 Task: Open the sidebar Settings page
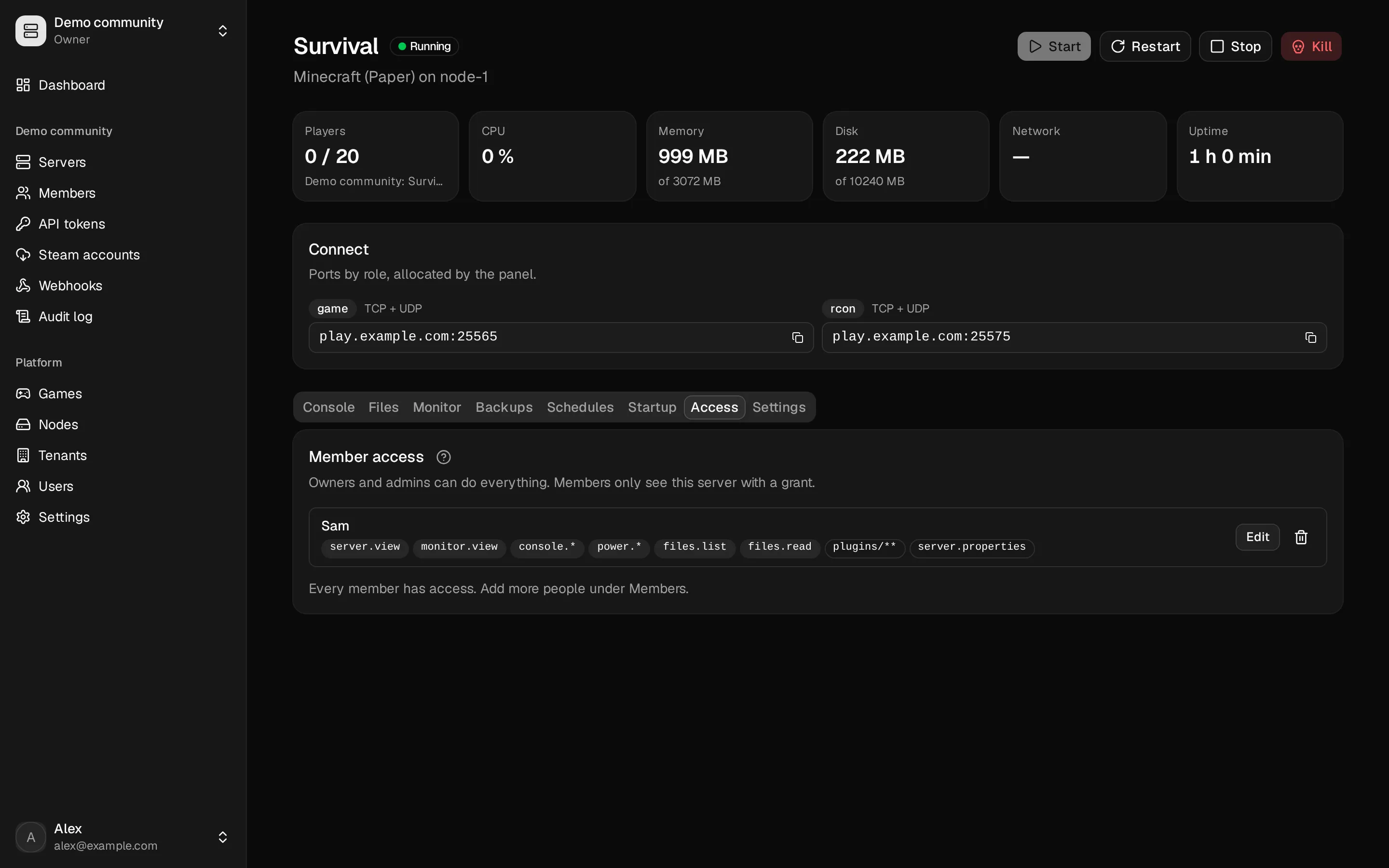(x=53, y=516)
